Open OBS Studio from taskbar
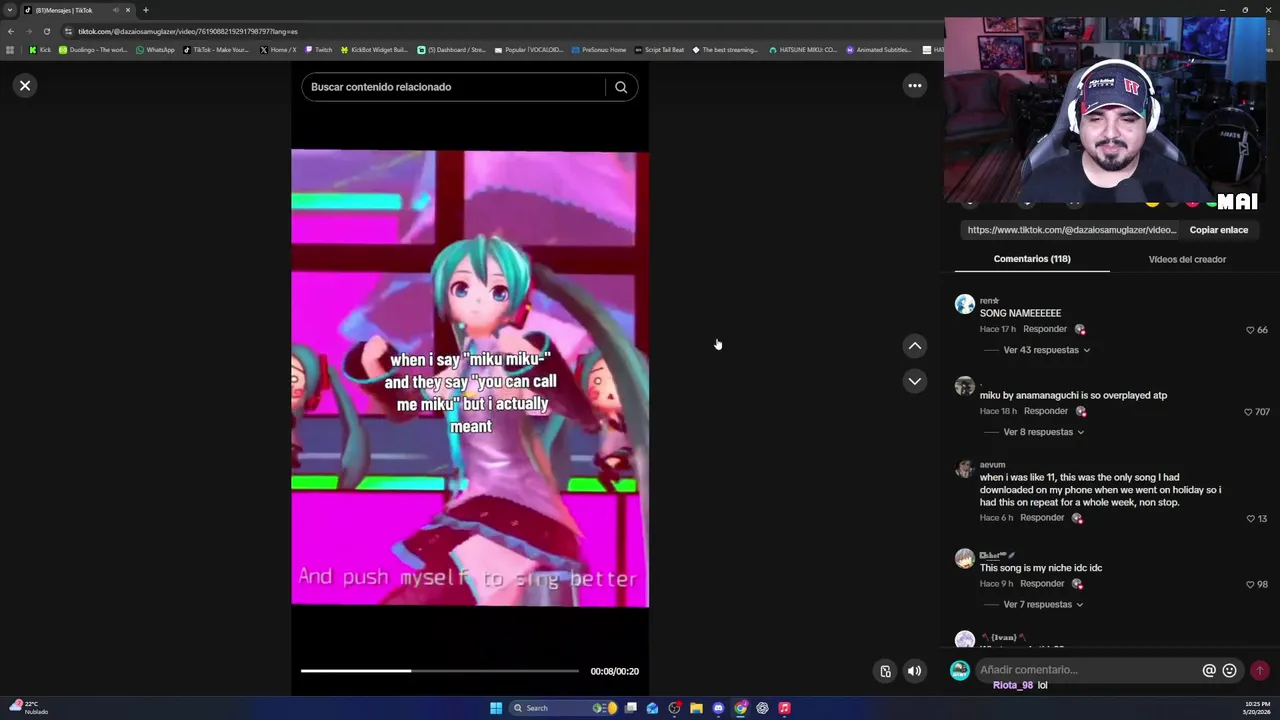 point(674,708)
